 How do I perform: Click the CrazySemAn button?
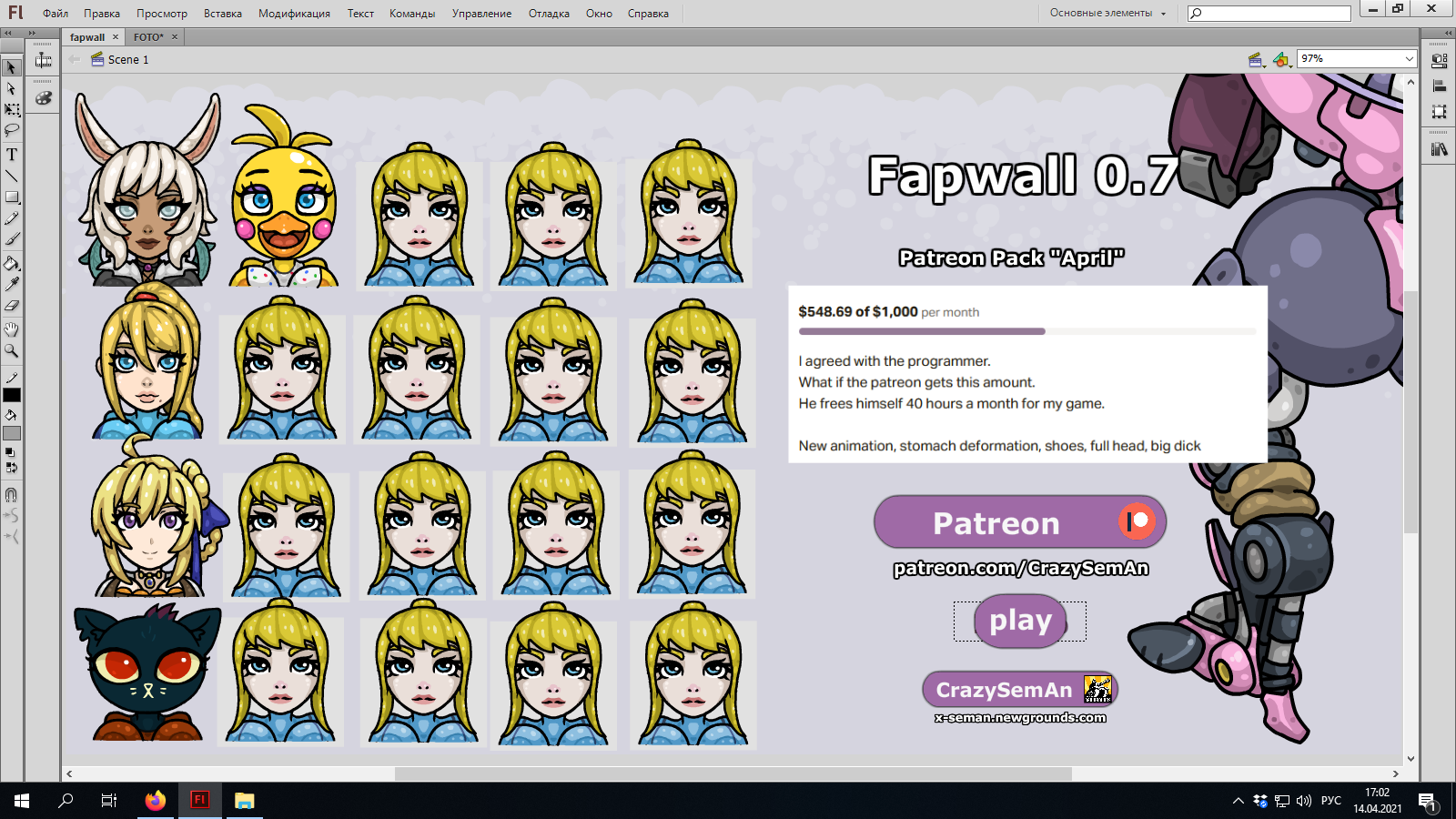point(1020,689)
